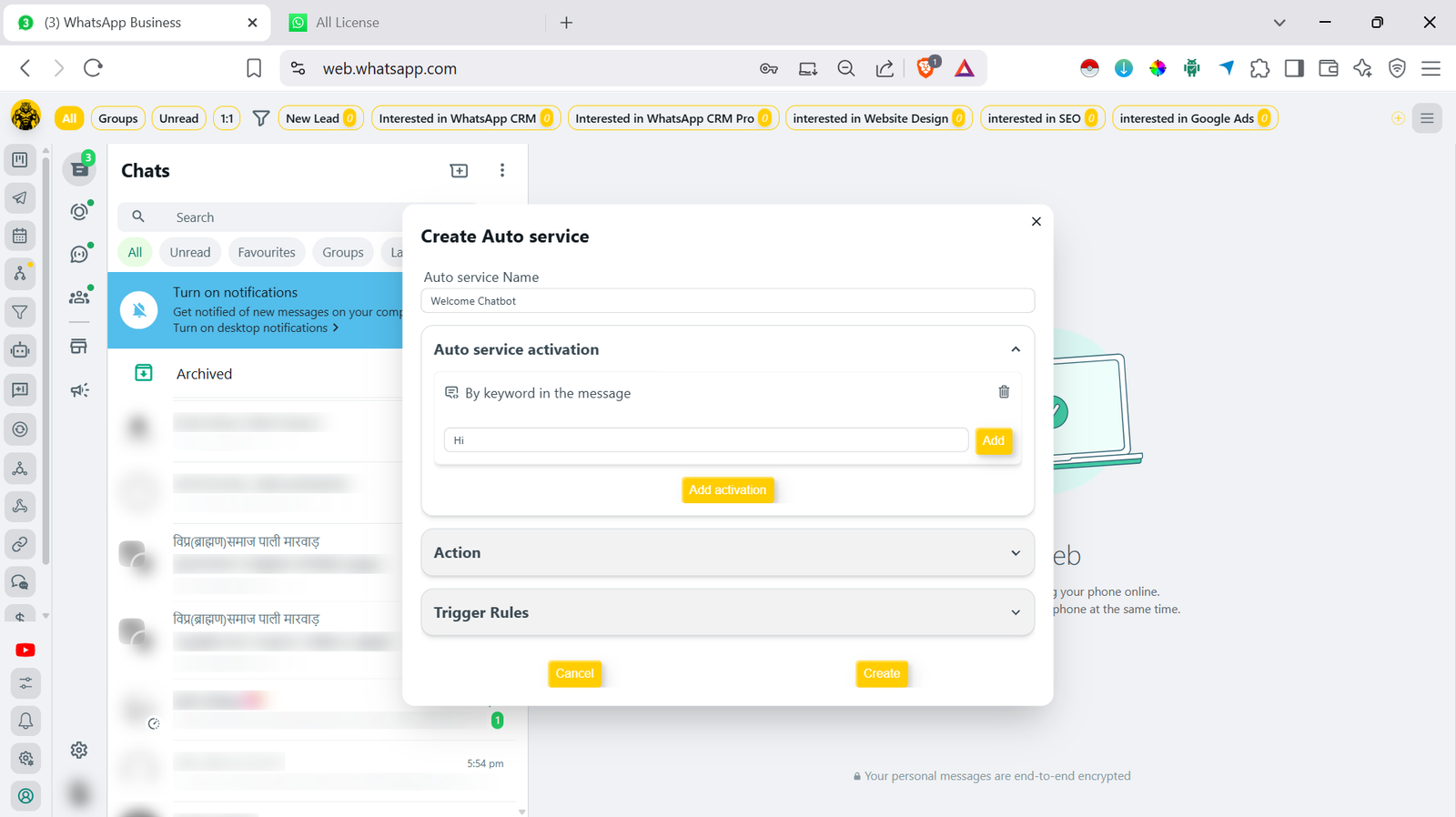Click the filter funnel icon in top bar
This screenshot has width=1456, height=817.
261,118
